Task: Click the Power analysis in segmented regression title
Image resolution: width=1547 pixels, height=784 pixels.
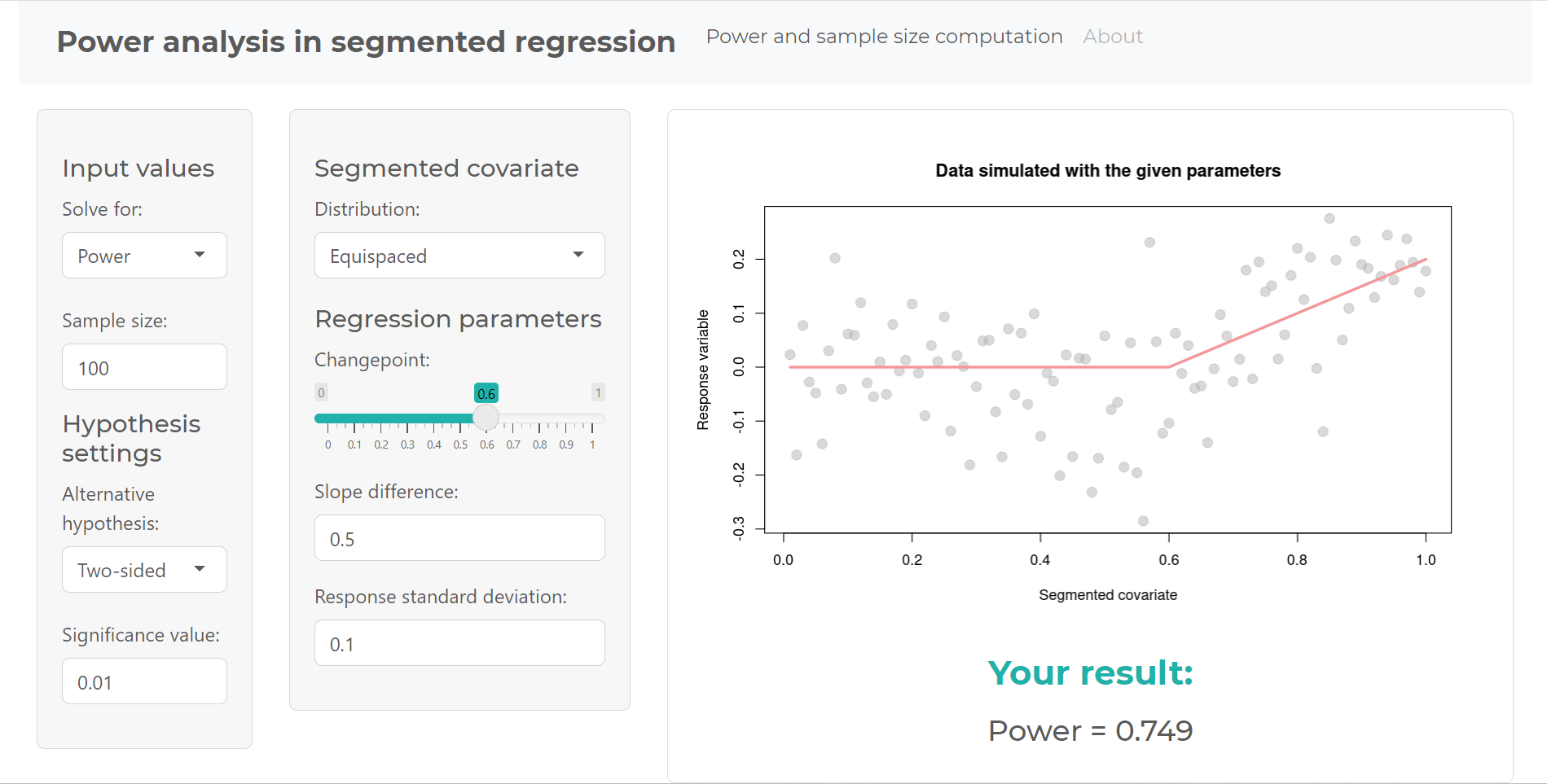Action: [x=366, y=42]
